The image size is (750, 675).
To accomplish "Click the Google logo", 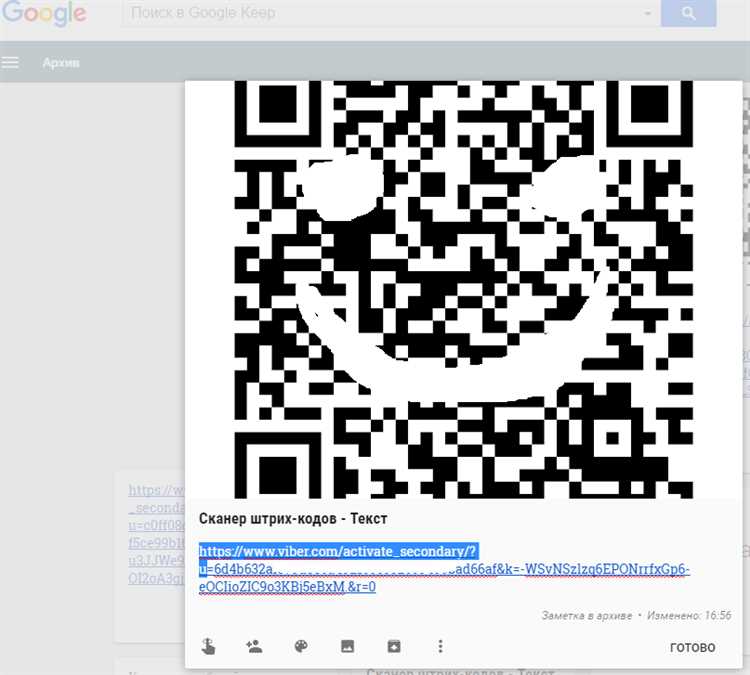I will (x=44, y=13).
